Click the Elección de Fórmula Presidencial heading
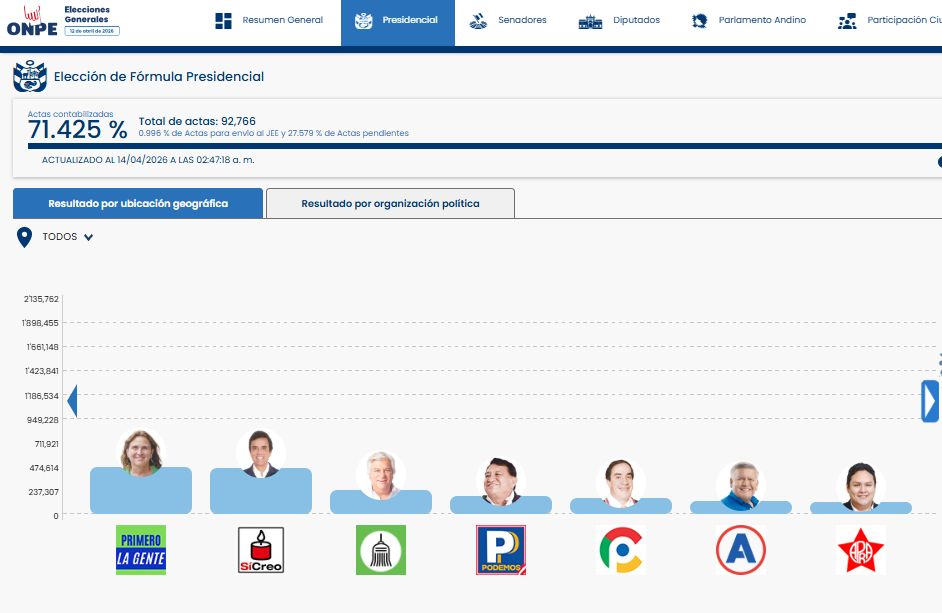 pyautogui.click(x=159, y=76)
